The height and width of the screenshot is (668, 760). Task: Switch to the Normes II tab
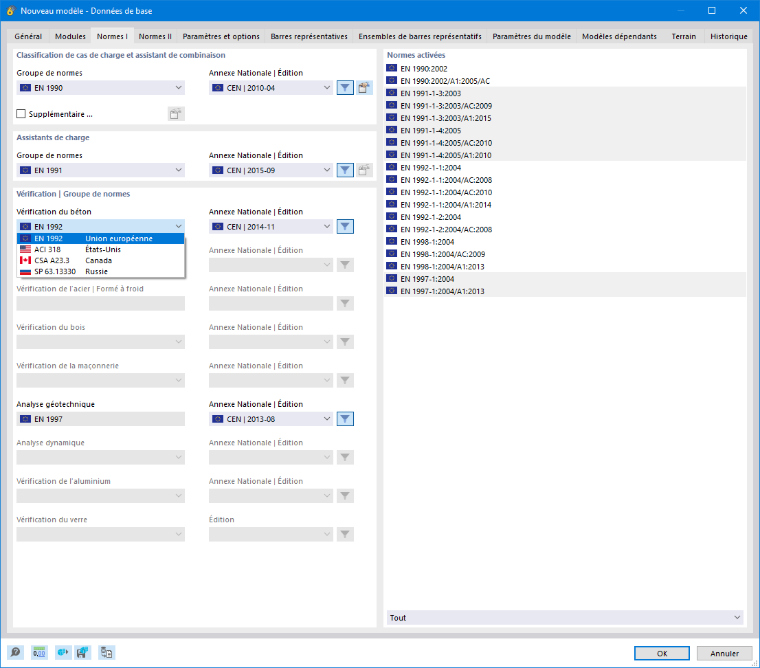155,36
